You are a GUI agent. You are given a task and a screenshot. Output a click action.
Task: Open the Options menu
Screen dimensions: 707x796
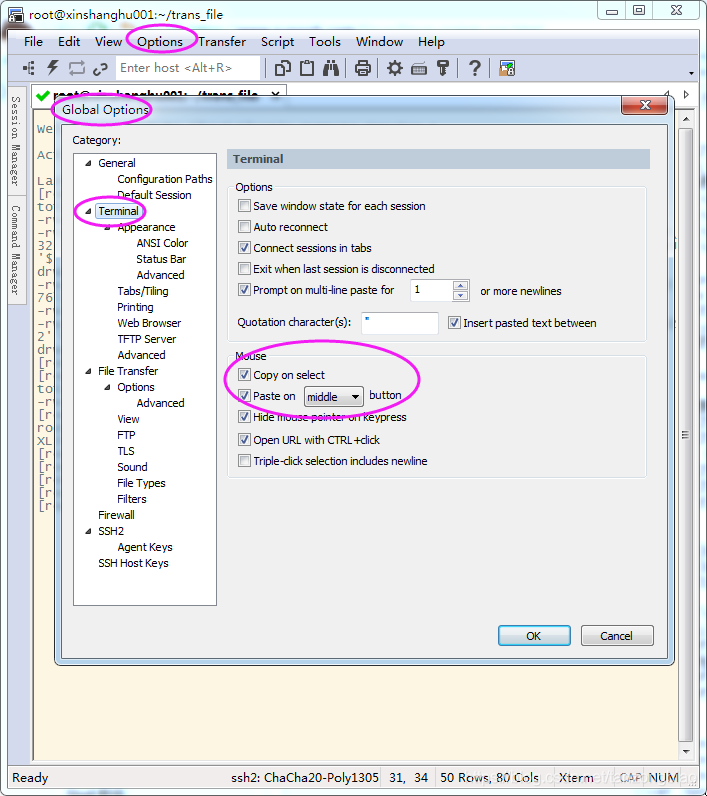point(160,42)
